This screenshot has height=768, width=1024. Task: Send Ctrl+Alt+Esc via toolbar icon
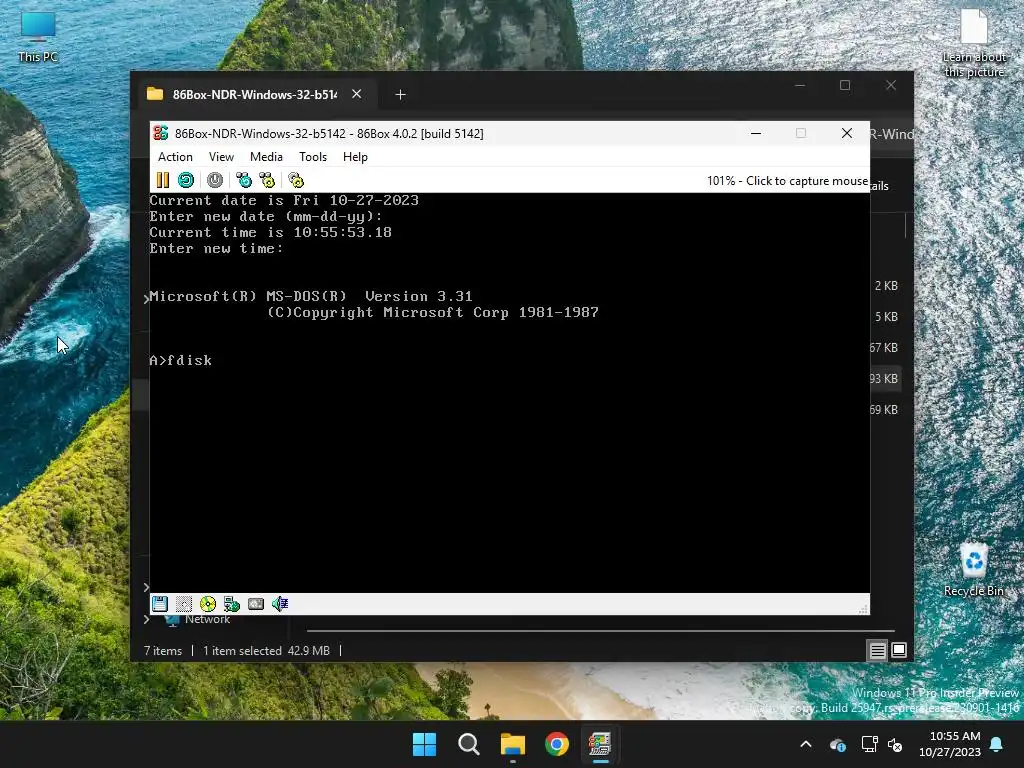[x=267, y=180]
